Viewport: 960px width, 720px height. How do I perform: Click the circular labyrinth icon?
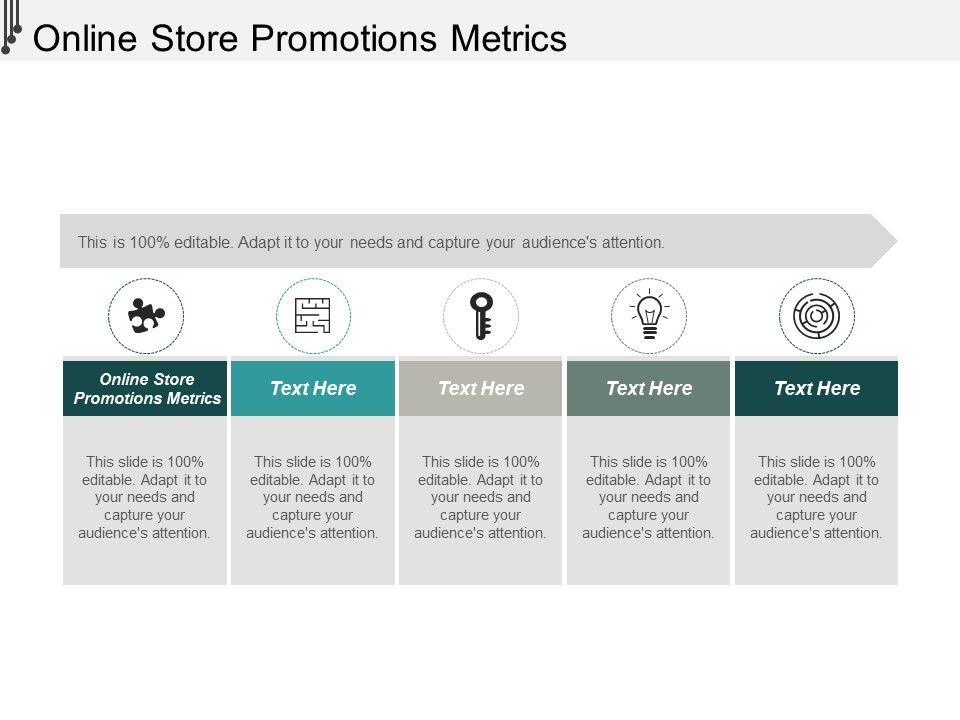tap(817, 316)
